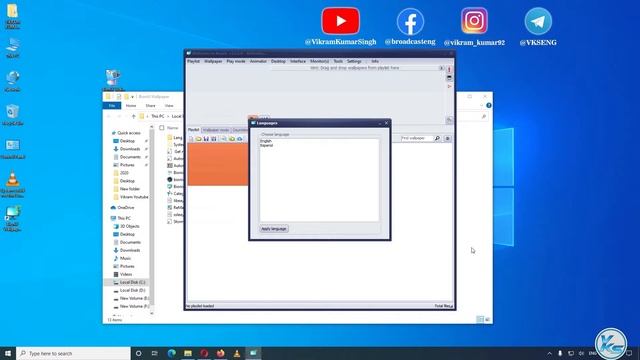Select English in the language list

266,141
